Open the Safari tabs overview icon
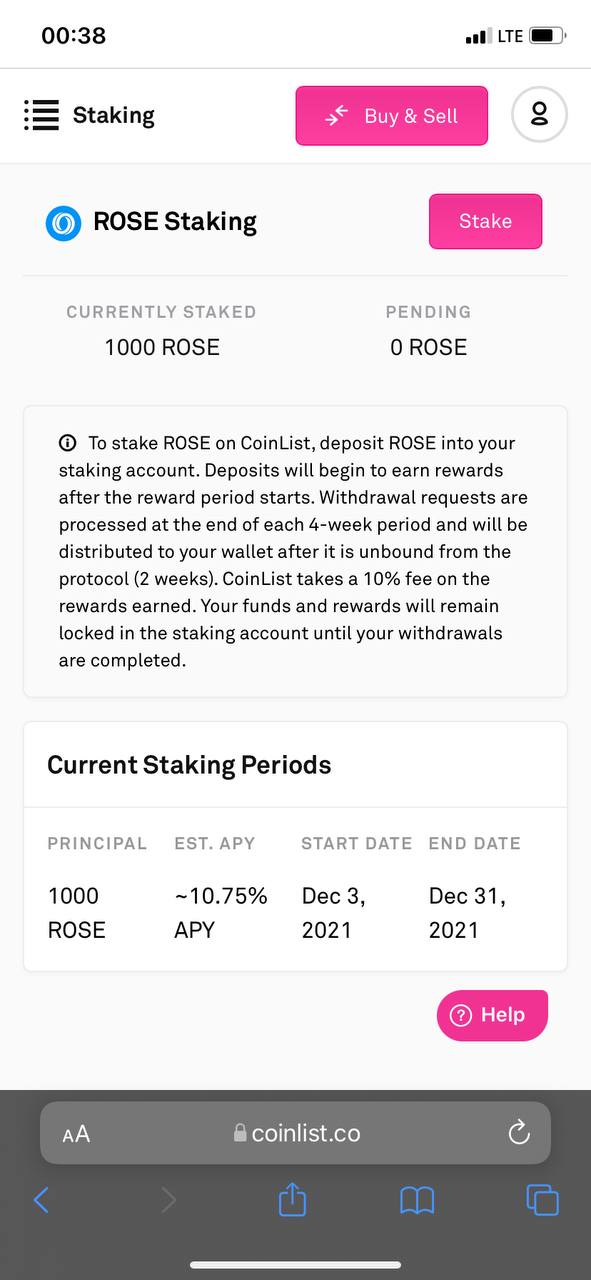This screenshot has height=1280, width=591. click(542, 1199)
